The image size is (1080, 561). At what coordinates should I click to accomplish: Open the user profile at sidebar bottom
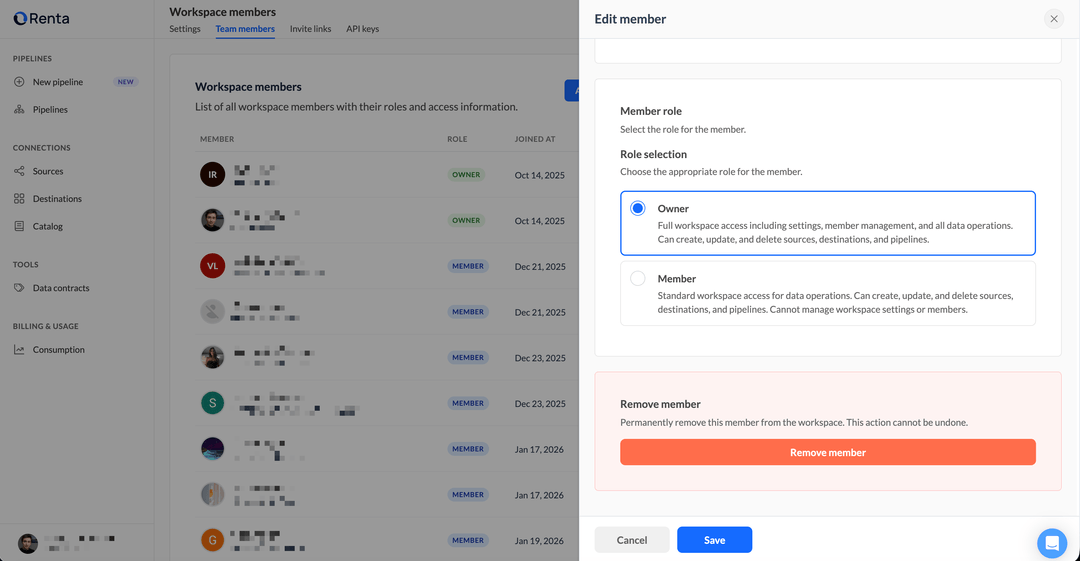pos(28,543)
